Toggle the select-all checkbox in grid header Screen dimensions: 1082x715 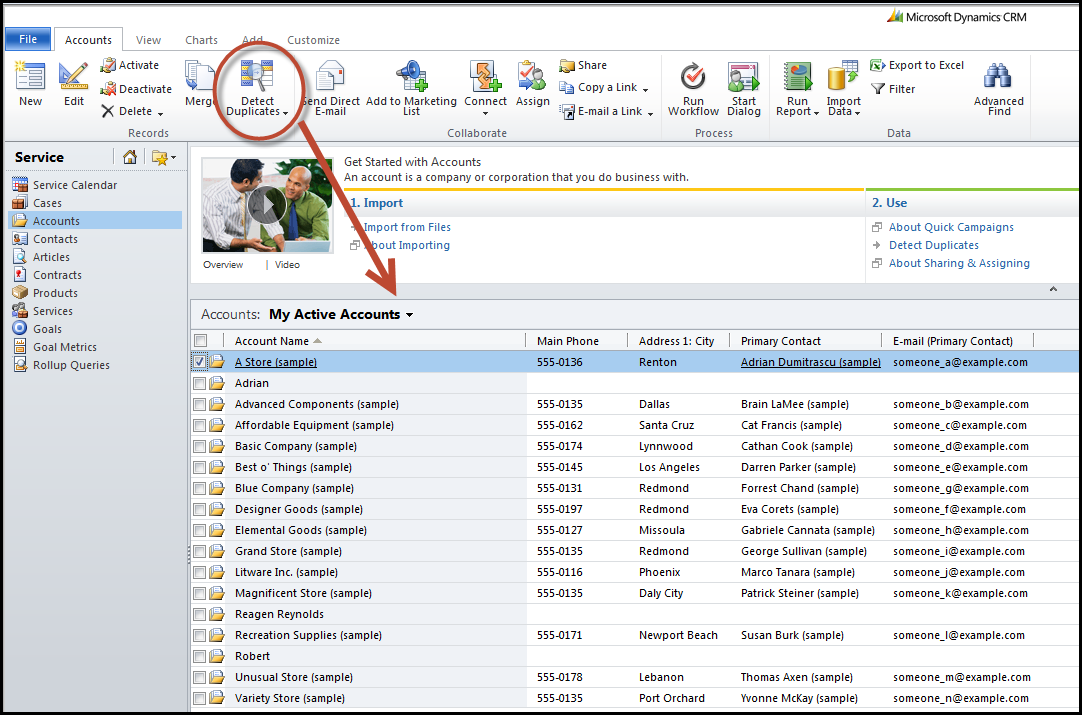[200, 340]
